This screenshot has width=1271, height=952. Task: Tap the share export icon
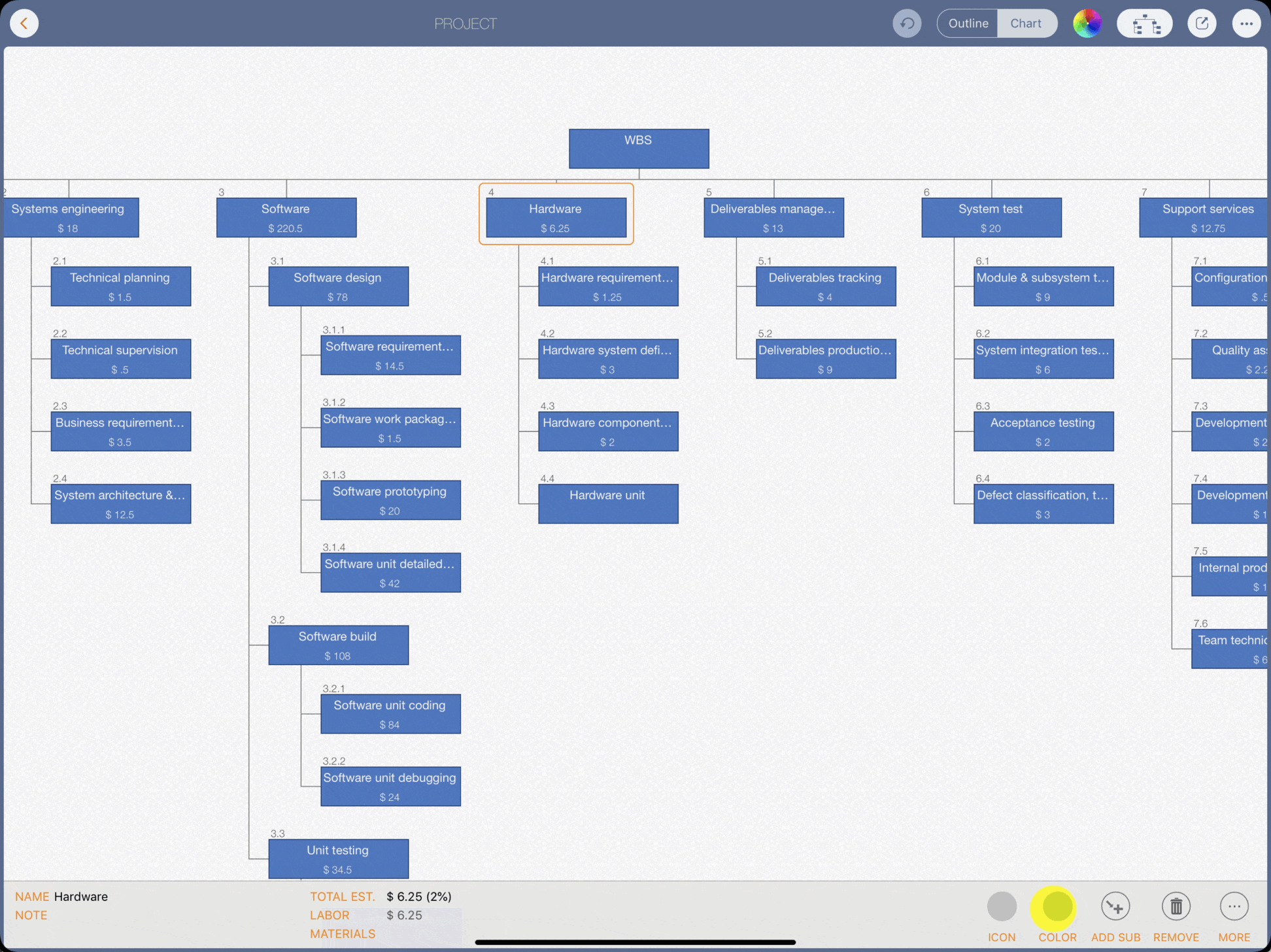click(x=1201, y=24)
